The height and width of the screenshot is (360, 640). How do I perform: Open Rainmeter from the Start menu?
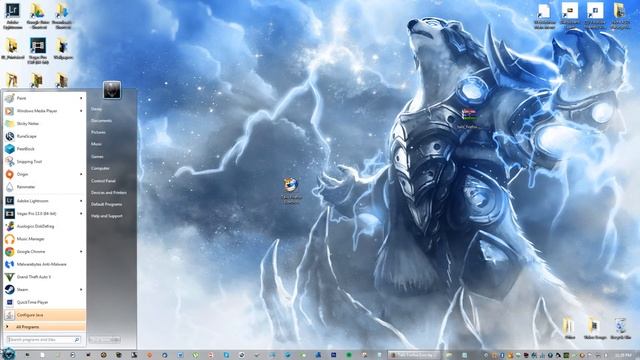[x=44, y=187]
